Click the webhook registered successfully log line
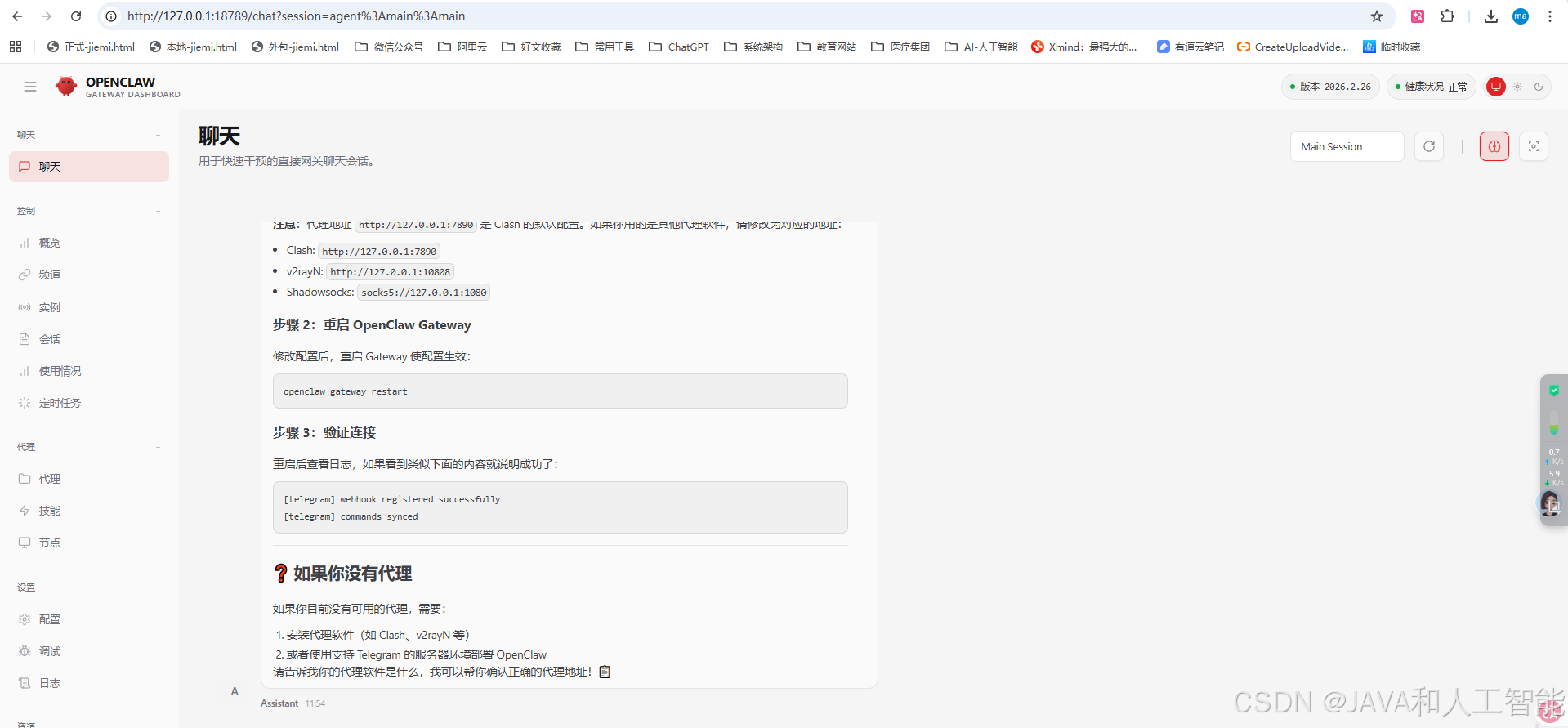Screen dimensions: 1568x728 (392, 499)
